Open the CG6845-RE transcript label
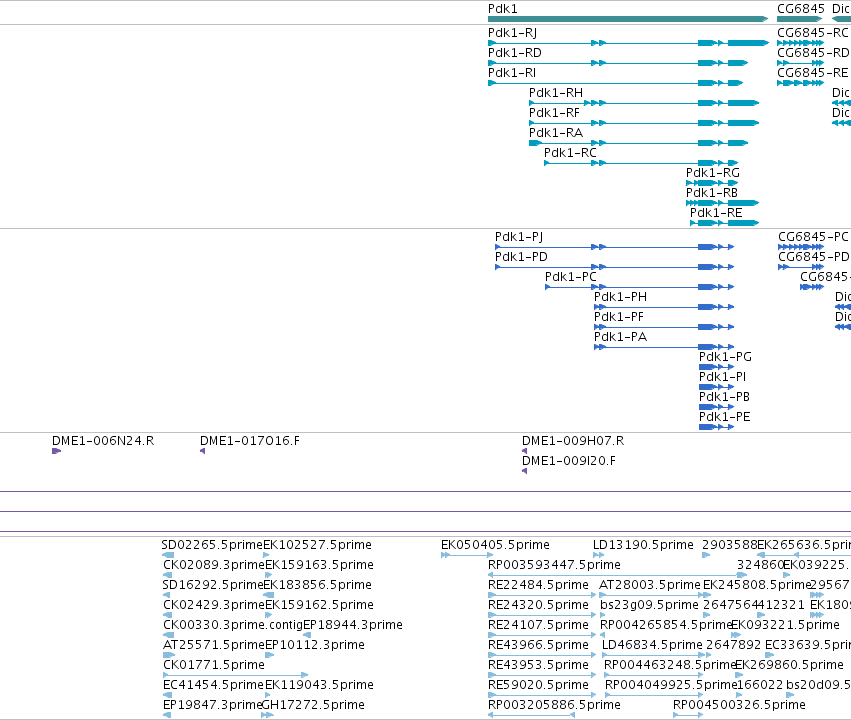Viewport: 851px width, 720px height. [812, 73]
